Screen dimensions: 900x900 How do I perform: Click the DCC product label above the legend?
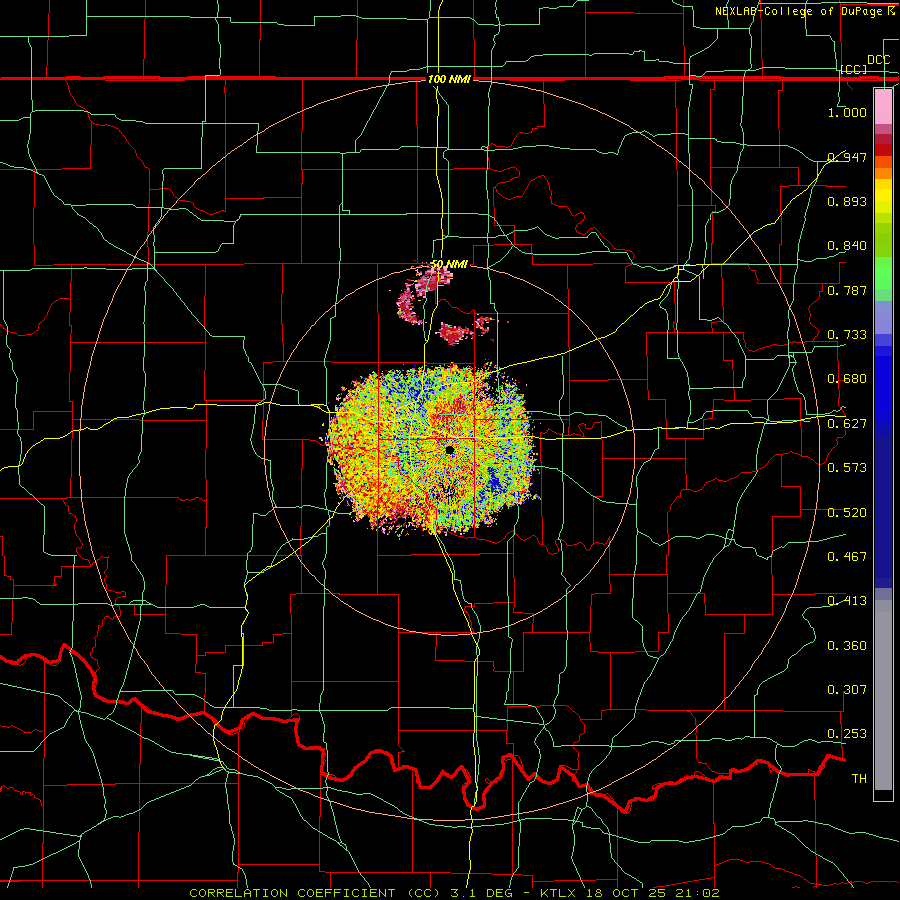pyautogui.click(x=878, y=60)
